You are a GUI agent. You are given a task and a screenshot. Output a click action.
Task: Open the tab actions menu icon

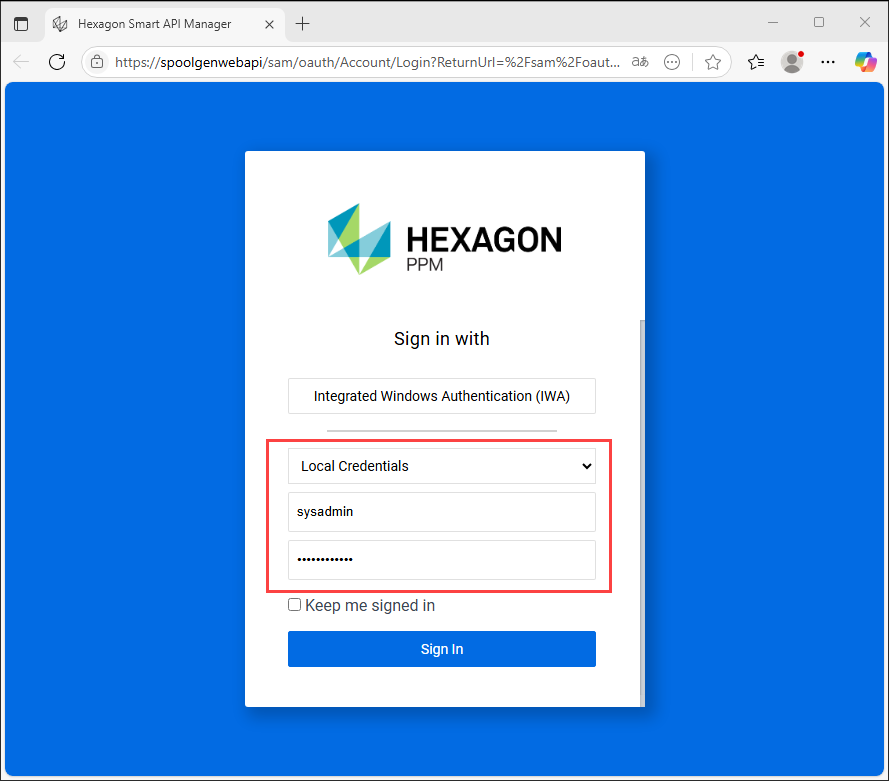[21, 24]
